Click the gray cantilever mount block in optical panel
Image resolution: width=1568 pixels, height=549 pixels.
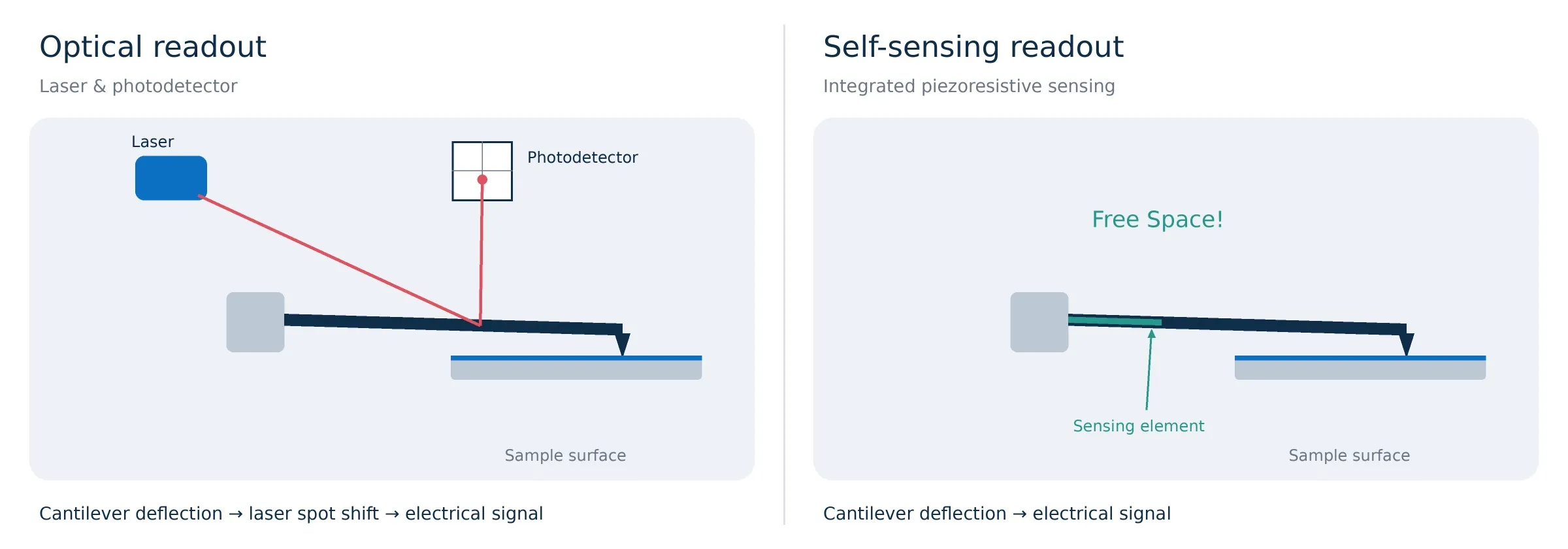[255, 322]
